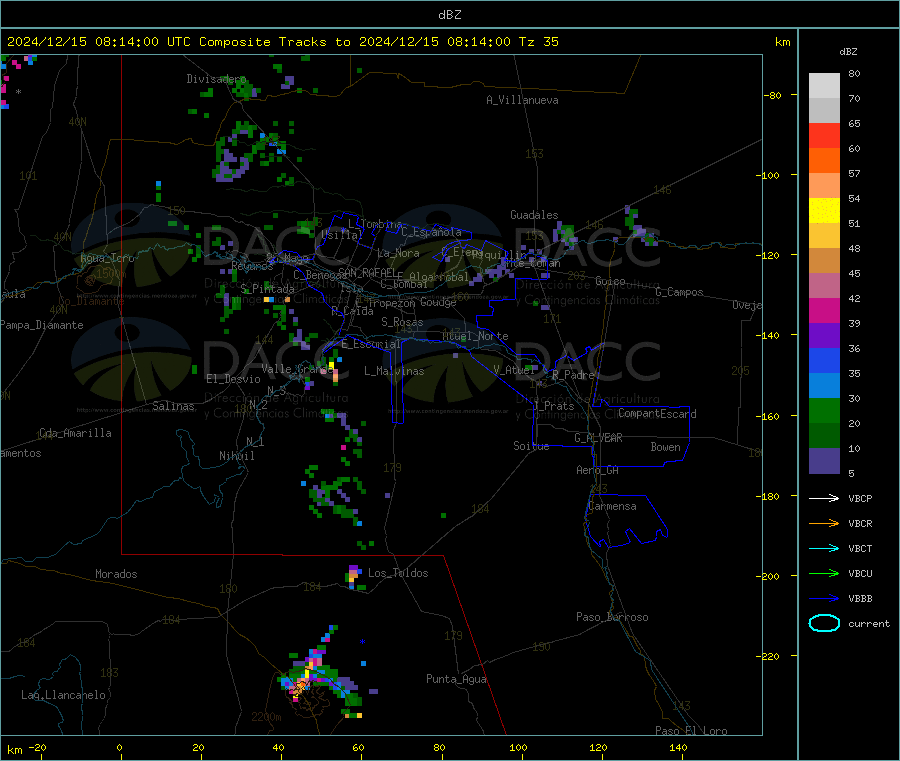Screen dimensions: 900x761
Task: Click the 'Morados' map label
Action: (x=116, y=574)
